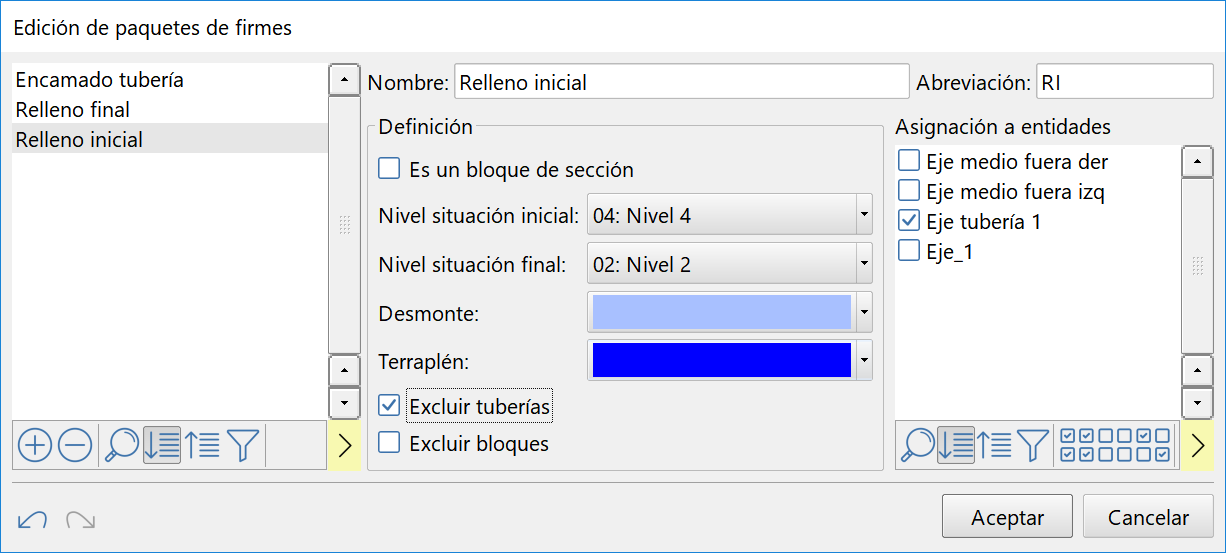Click the check-all icon under entity assignment
This screenshot has height=553, width=1226.
1077,445
